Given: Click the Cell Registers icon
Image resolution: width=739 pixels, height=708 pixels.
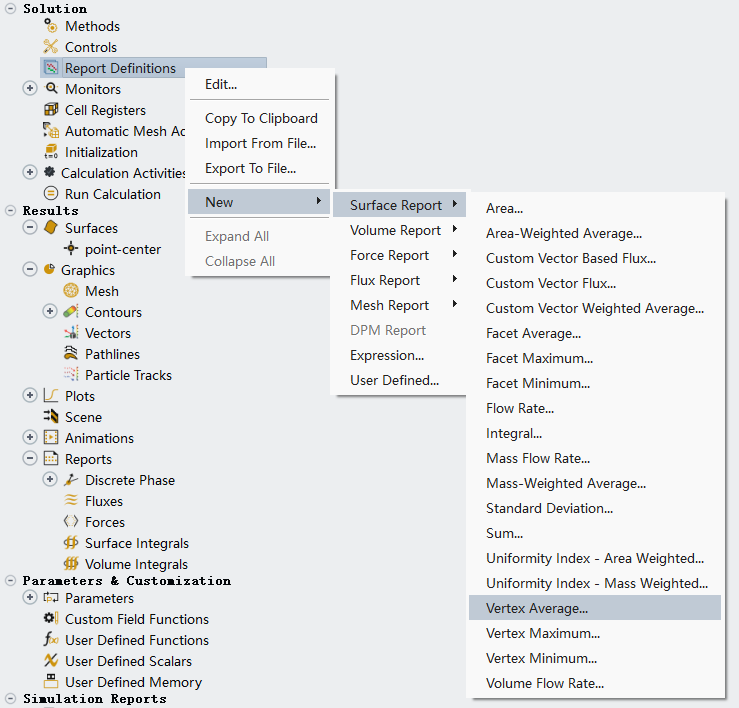Looking at the screenshot, I should click(51, 110).
